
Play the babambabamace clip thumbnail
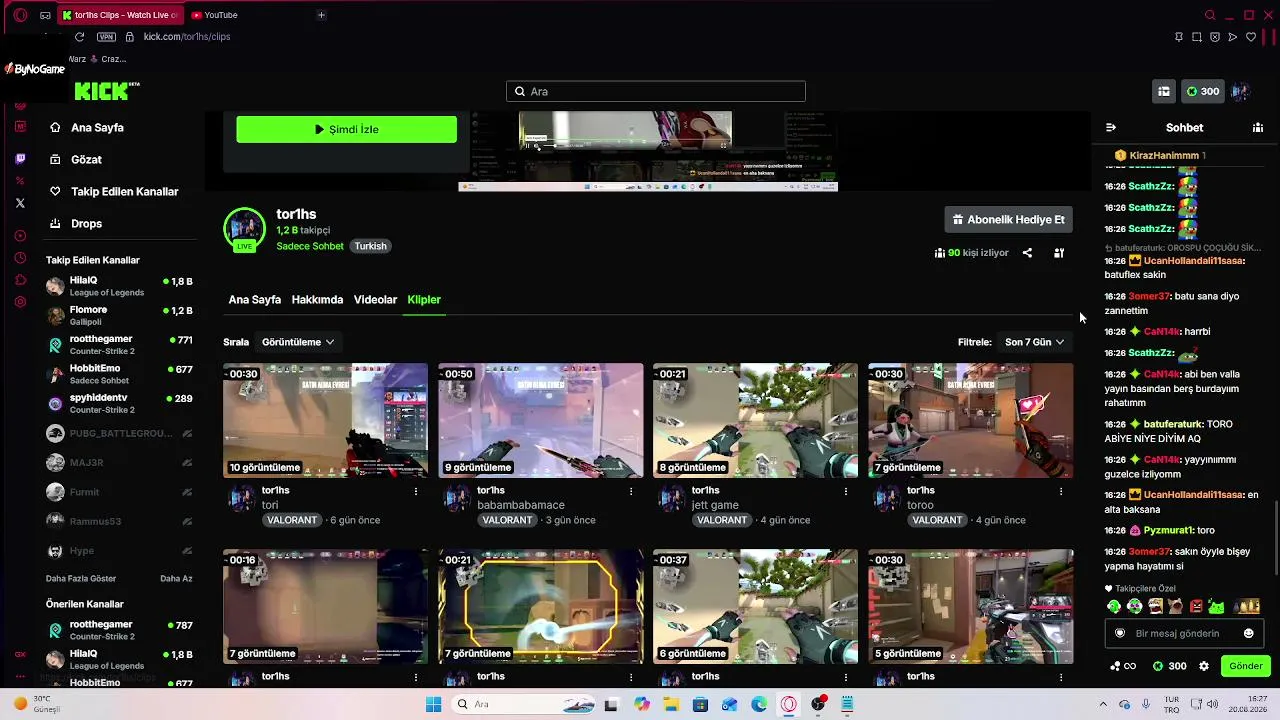(x=540, y=420)
